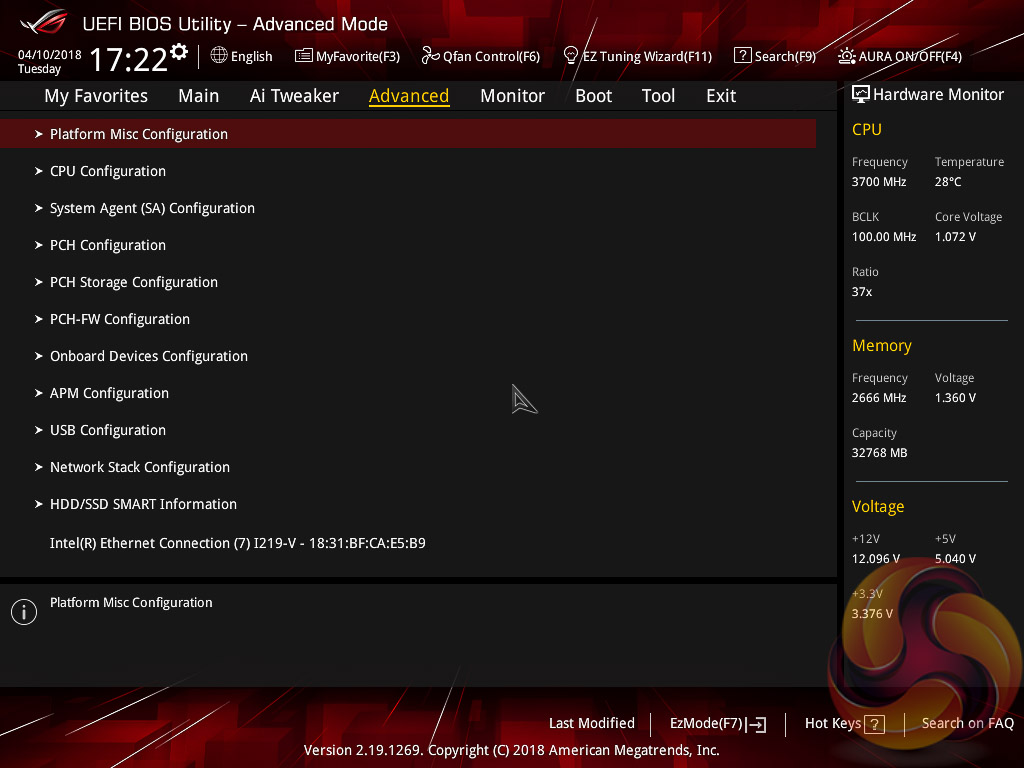Open the Ai Tweaker tab
The image size is (1024, 768).
pyautogui.click(x=294, y=96)
